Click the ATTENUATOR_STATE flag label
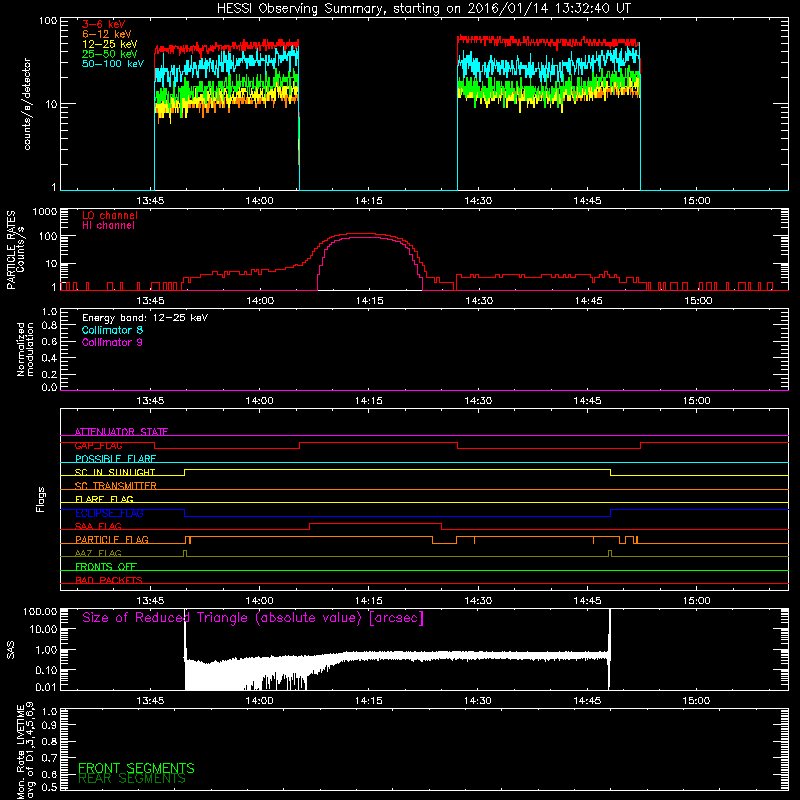Screen dimensions: 800x800 point(121,432)
